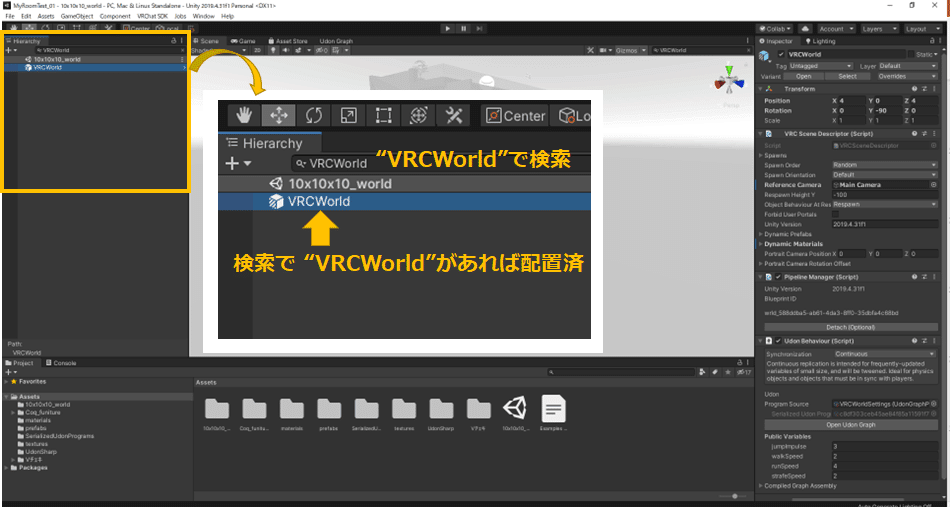Open the Unity scene asset 10x10x10 in Project
The image size is (950, 507).
(516, 409)
